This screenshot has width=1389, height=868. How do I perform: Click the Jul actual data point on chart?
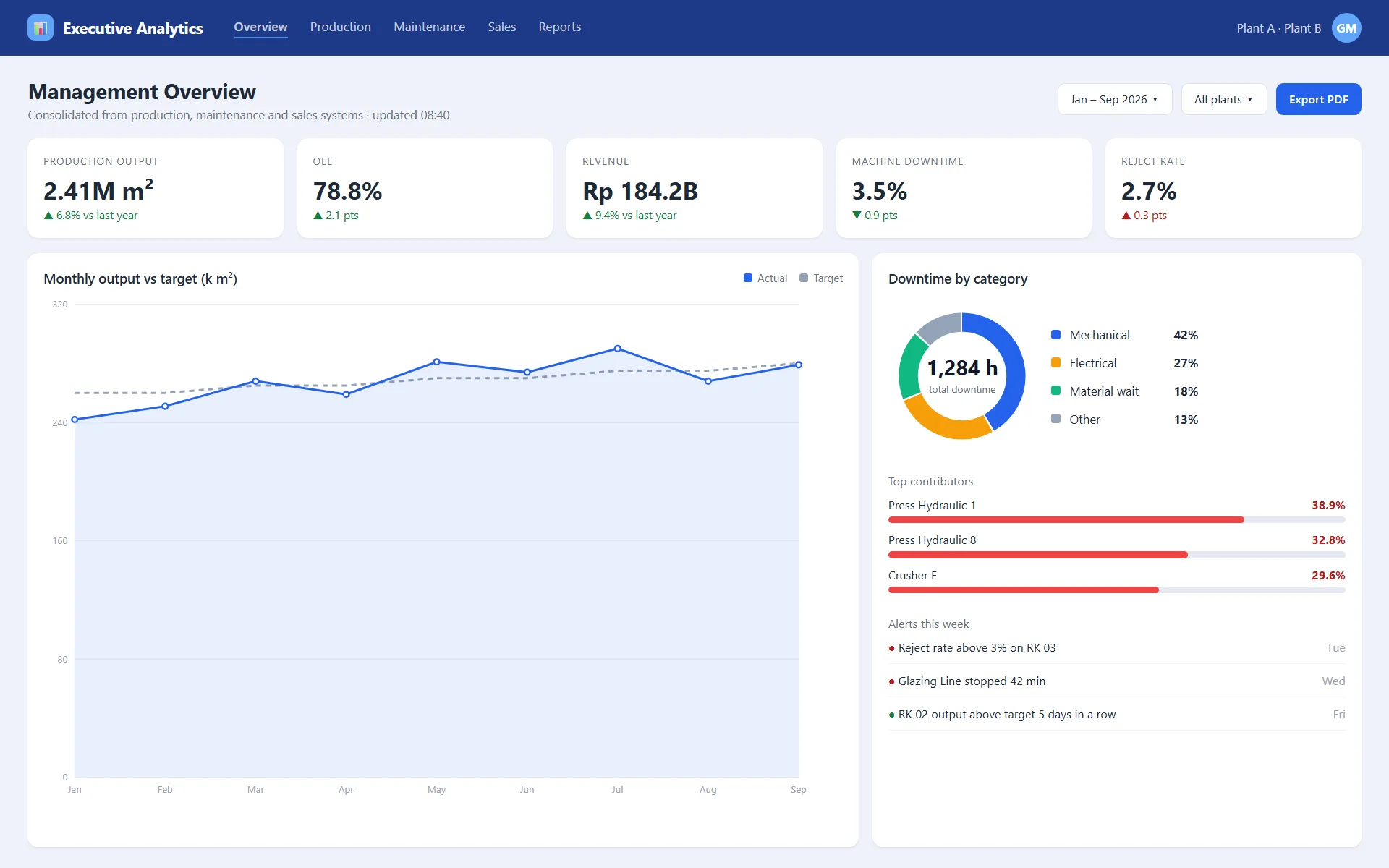click(x=618, y=349)
